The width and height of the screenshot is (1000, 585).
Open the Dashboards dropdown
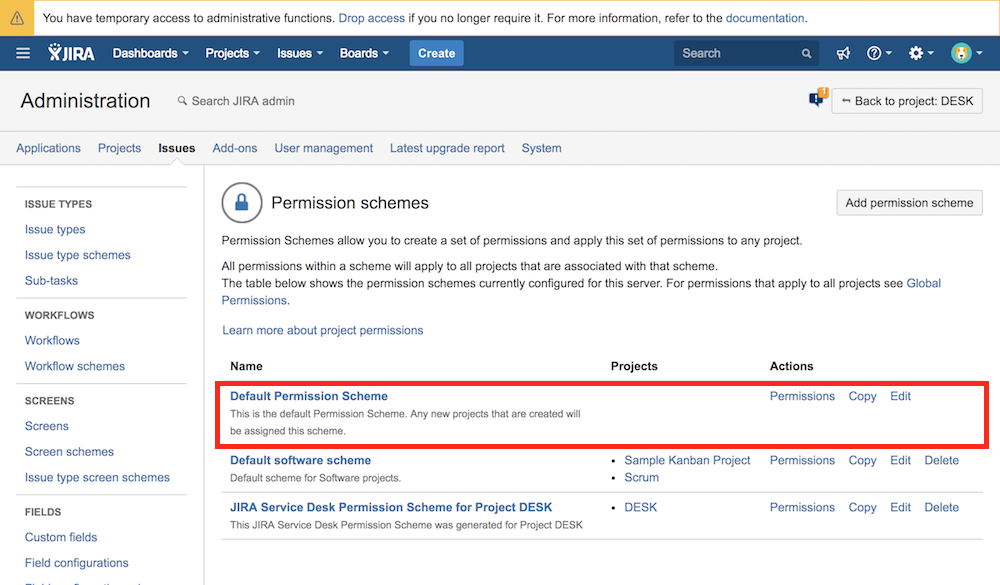click(x=148, y=53)
